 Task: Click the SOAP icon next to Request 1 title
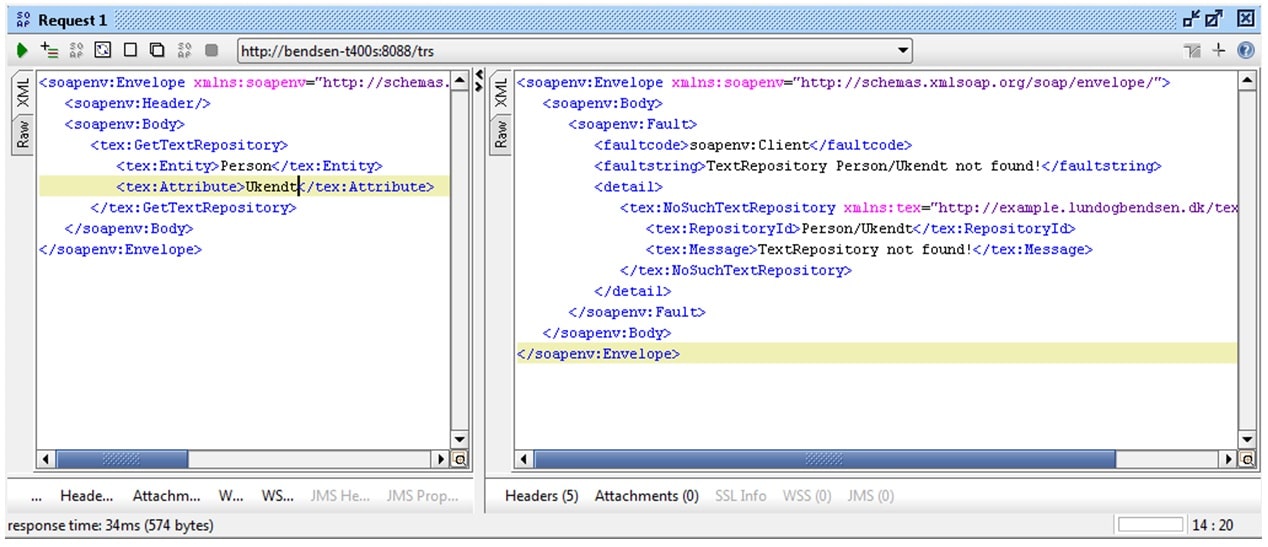(23, 19)
